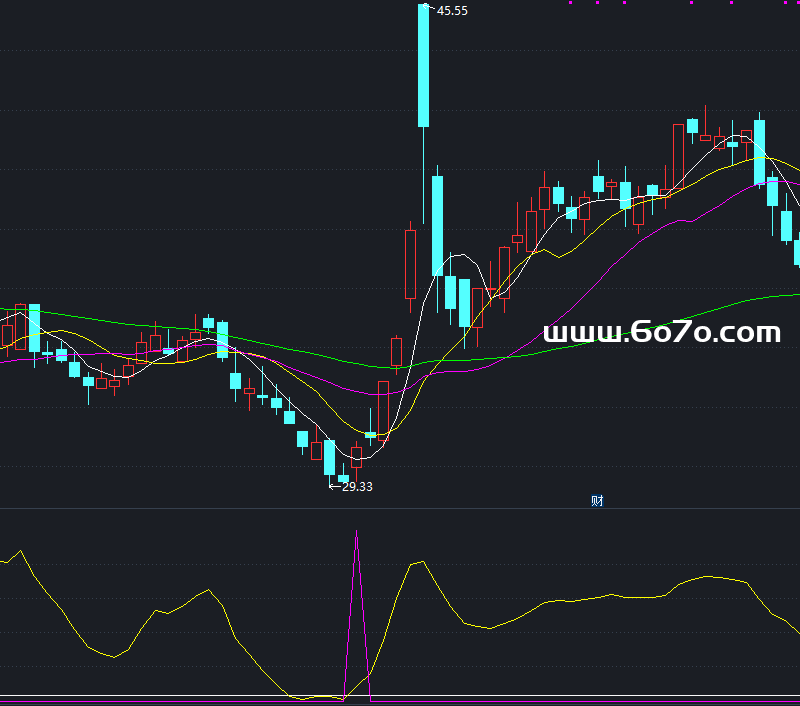Screen dimensions: 800x706
Task: Click the magenta spike in the indicator panel
Action: [x=356, y=560]
